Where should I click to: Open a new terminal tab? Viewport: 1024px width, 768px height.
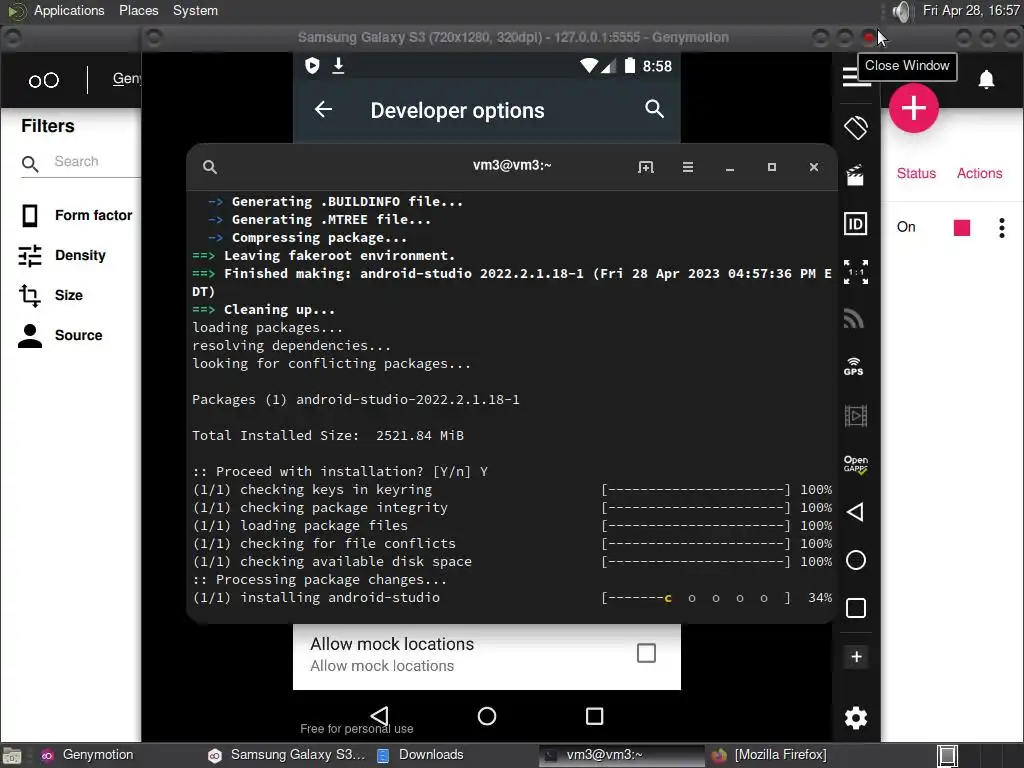coord(645,167)
